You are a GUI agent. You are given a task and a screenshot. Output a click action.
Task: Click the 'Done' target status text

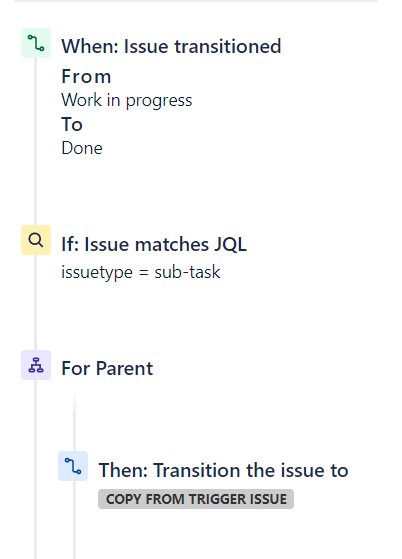click(82, 148)
